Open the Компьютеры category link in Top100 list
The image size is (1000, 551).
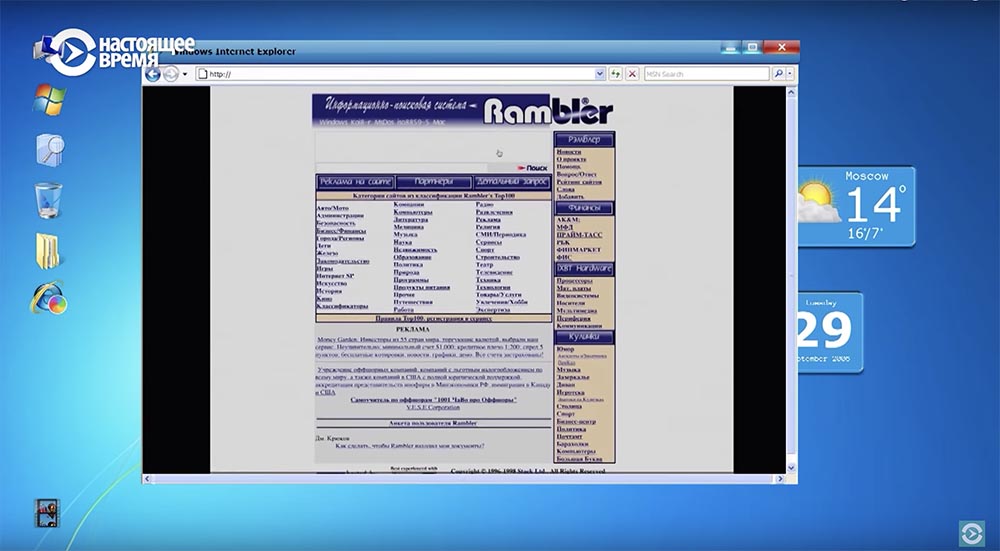point(413,212)
